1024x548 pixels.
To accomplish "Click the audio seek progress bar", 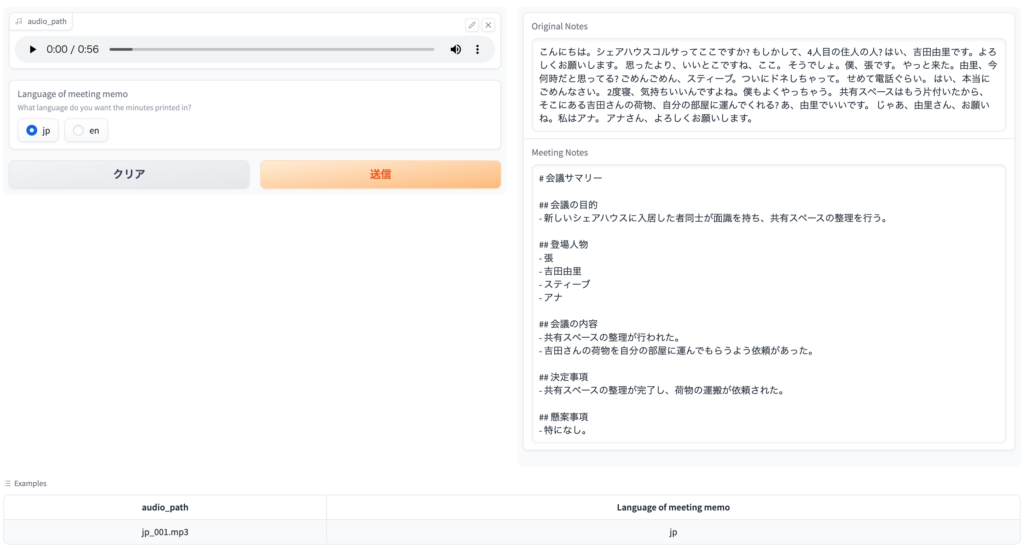I will coord(271,49).
